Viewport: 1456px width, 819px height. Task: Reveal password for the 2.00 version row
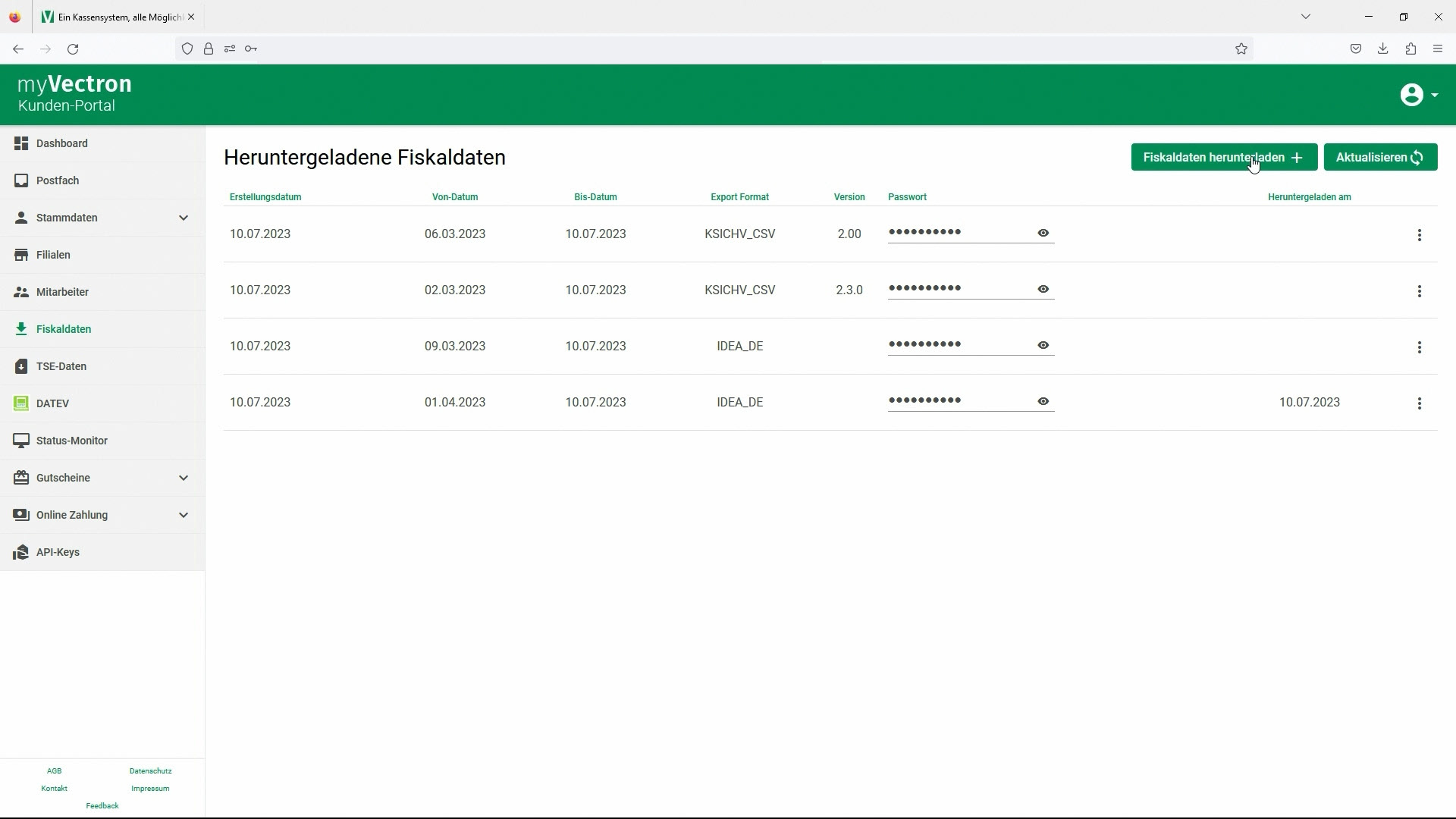click(x=1043, y=233)
